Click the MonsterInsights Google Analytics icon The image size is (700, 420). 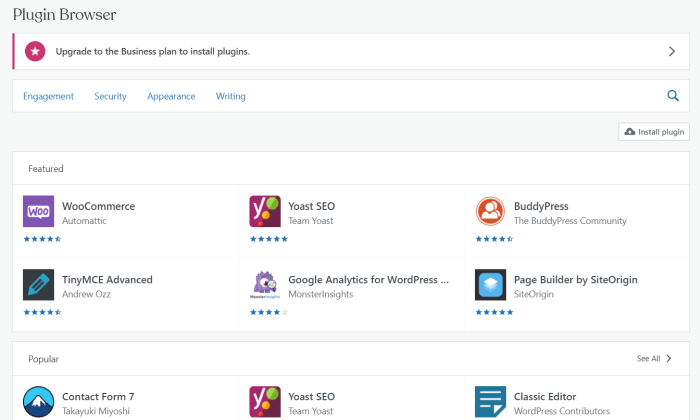click(265, 285)
